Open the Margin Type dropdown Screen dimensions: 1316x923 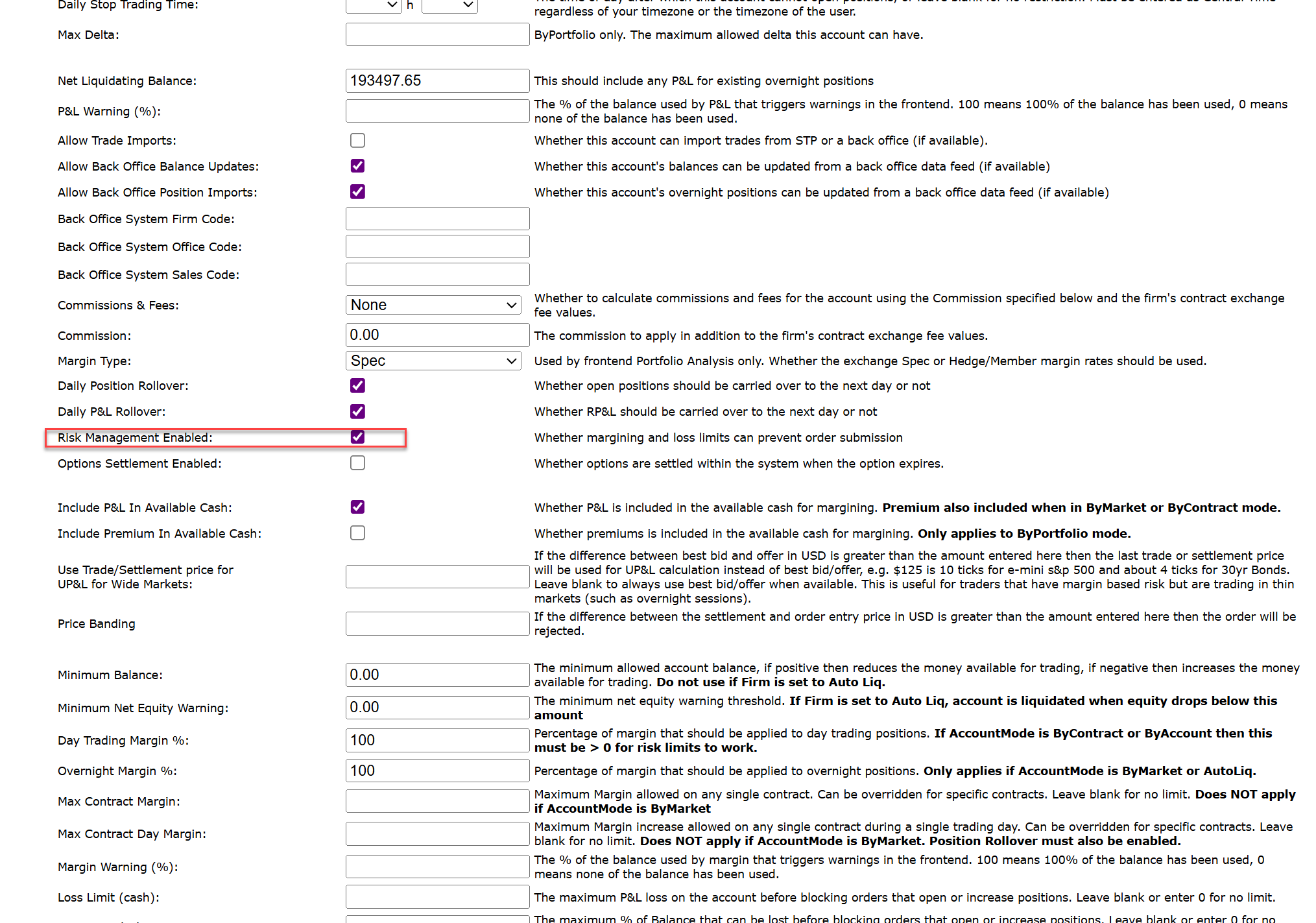coord(433,361)
